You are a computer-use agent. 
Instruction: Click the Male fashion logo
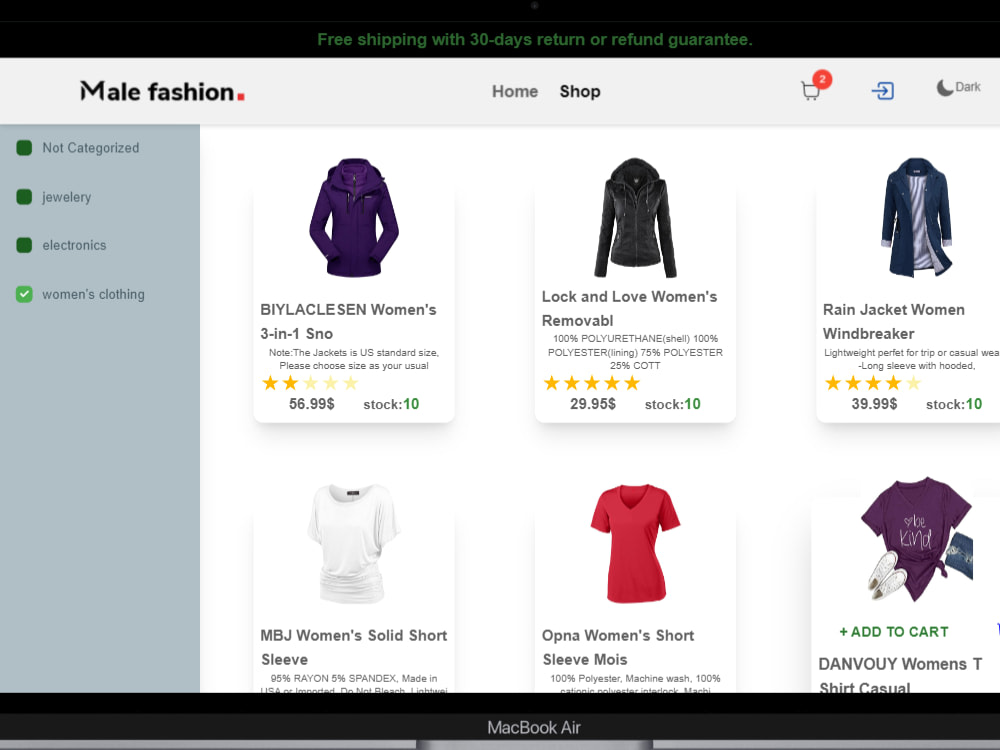163,91
